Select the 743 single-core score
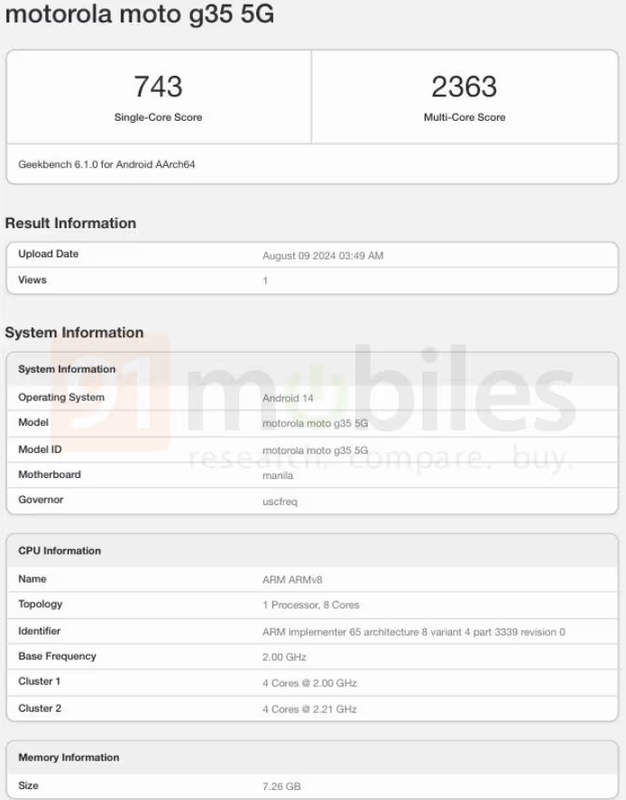Viewport: 626px width, 800px height. coord(158,87)
